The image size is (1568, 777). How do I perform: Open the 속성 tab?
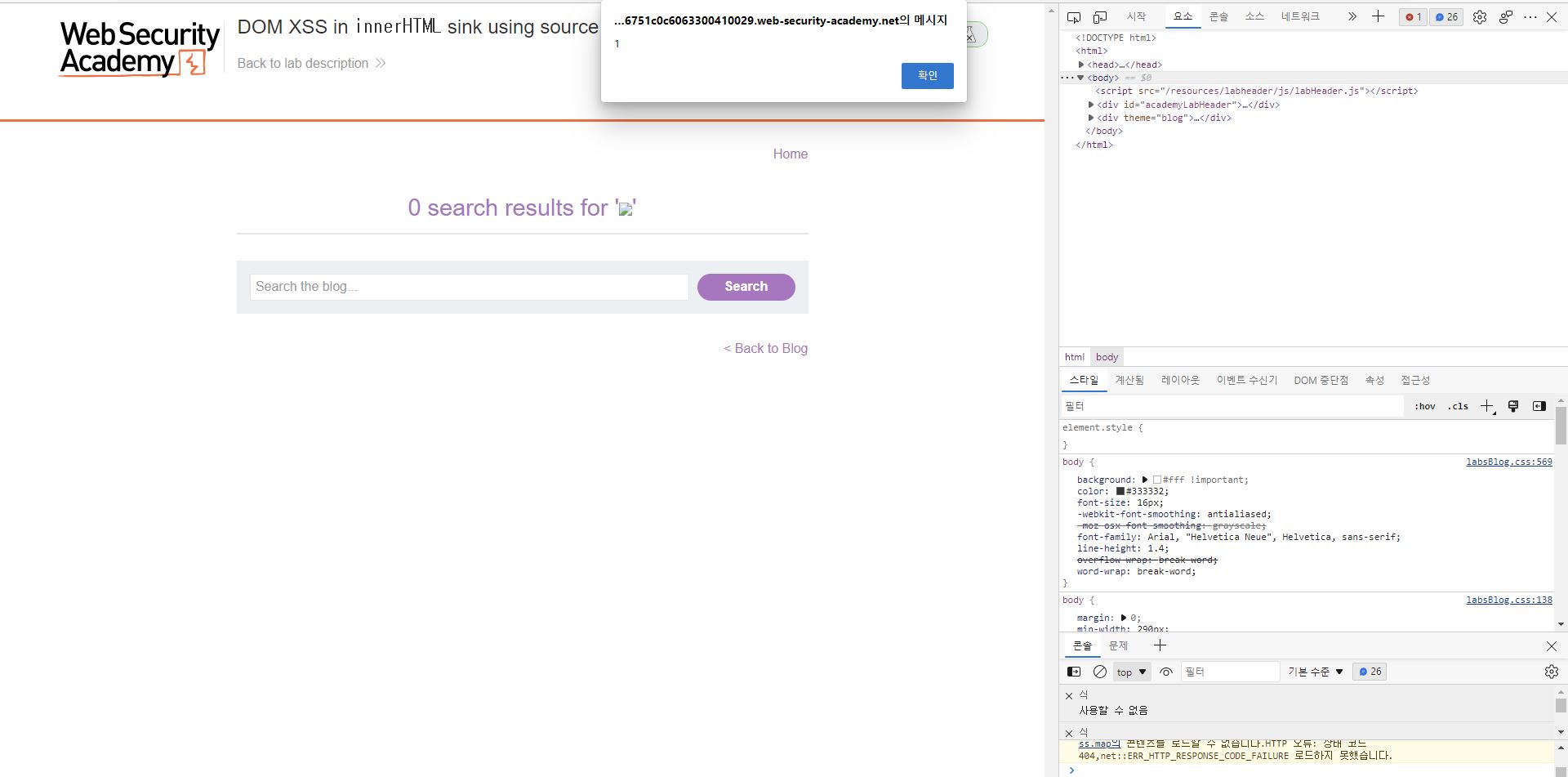[x=1374, y=380]
